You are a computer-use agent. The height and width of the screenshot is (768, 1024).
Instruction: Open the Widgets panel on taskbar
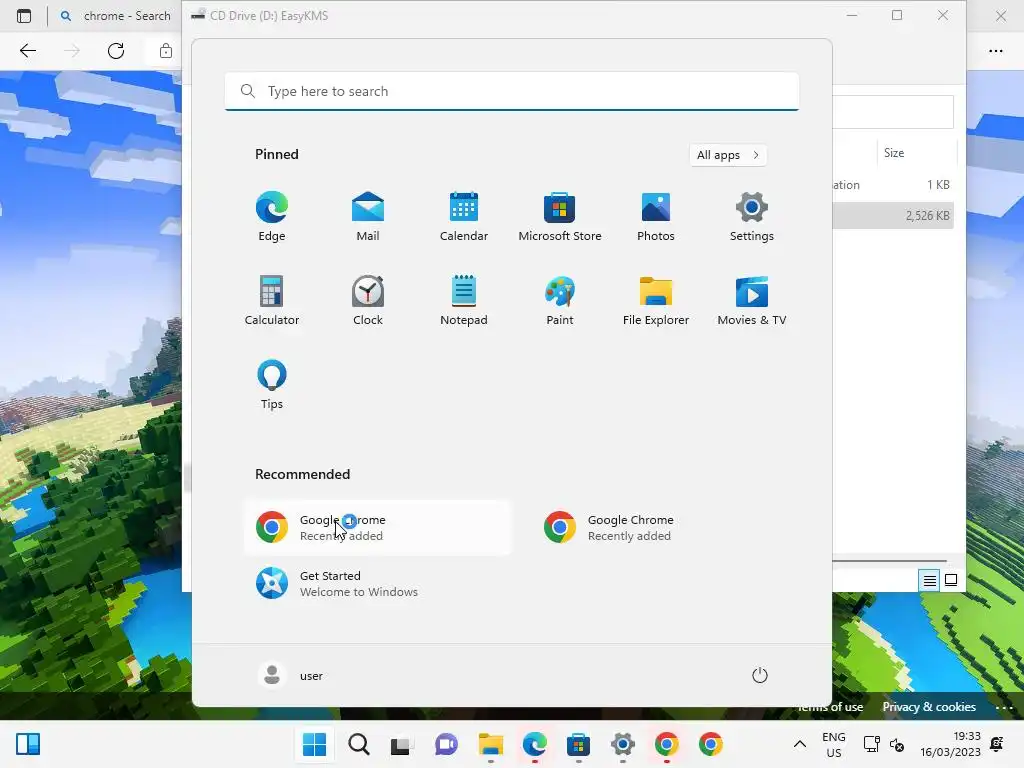(28, 744)
